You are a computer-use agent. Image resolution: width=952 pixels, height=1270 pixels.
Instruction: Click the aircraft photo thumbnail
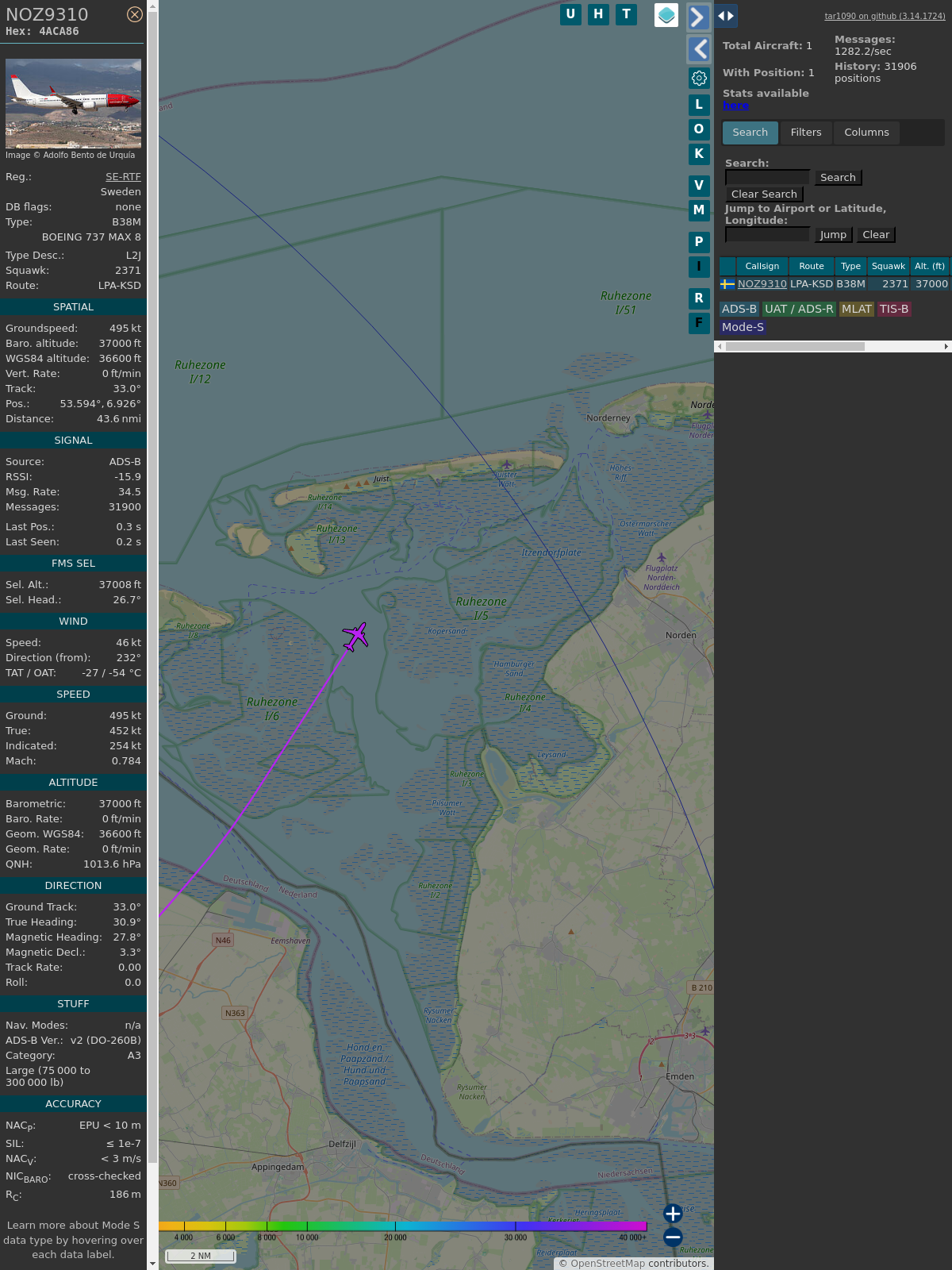(73, 103)
